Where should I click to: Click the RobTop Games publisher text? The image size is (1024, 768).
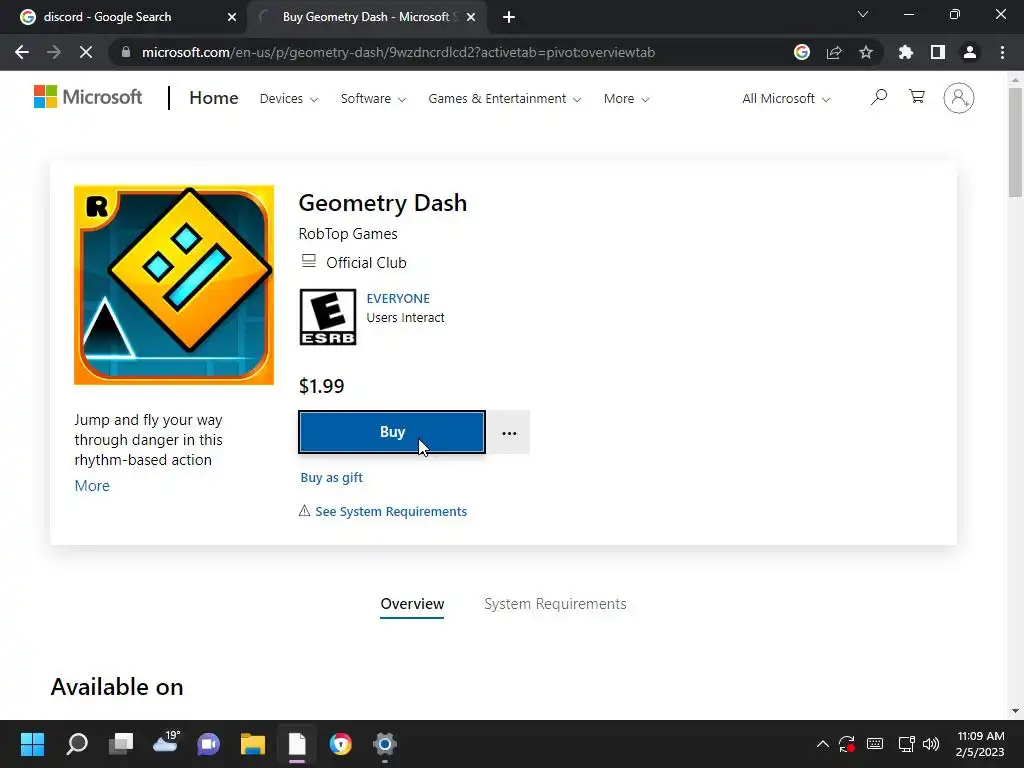[348, 234]
